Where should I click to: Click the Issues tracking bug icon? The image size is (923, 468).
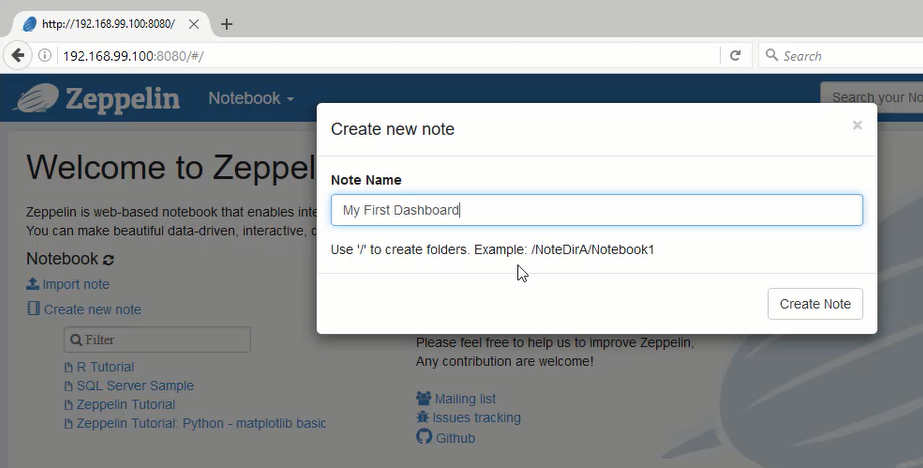point(423,417)
